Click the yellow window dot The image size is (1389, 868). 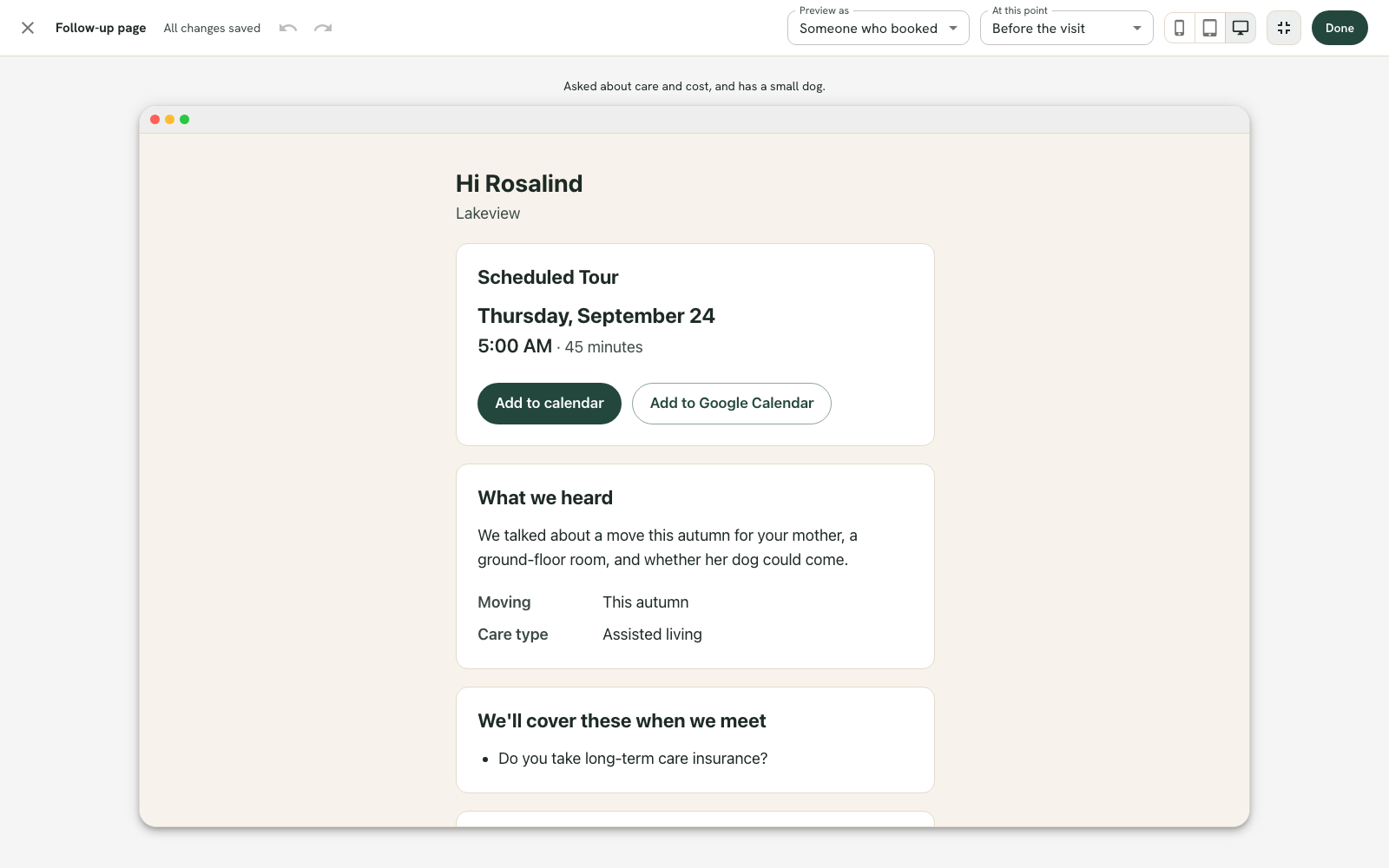click(x=170, y=120)
